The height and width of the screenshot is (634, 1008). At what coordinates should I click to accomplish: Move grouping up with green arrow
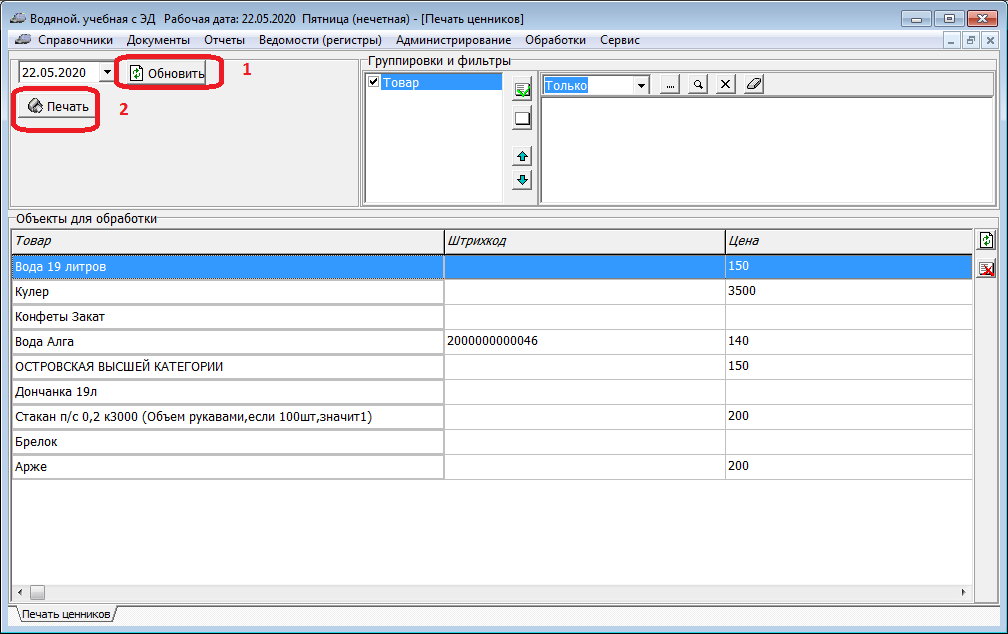[522, 156]
